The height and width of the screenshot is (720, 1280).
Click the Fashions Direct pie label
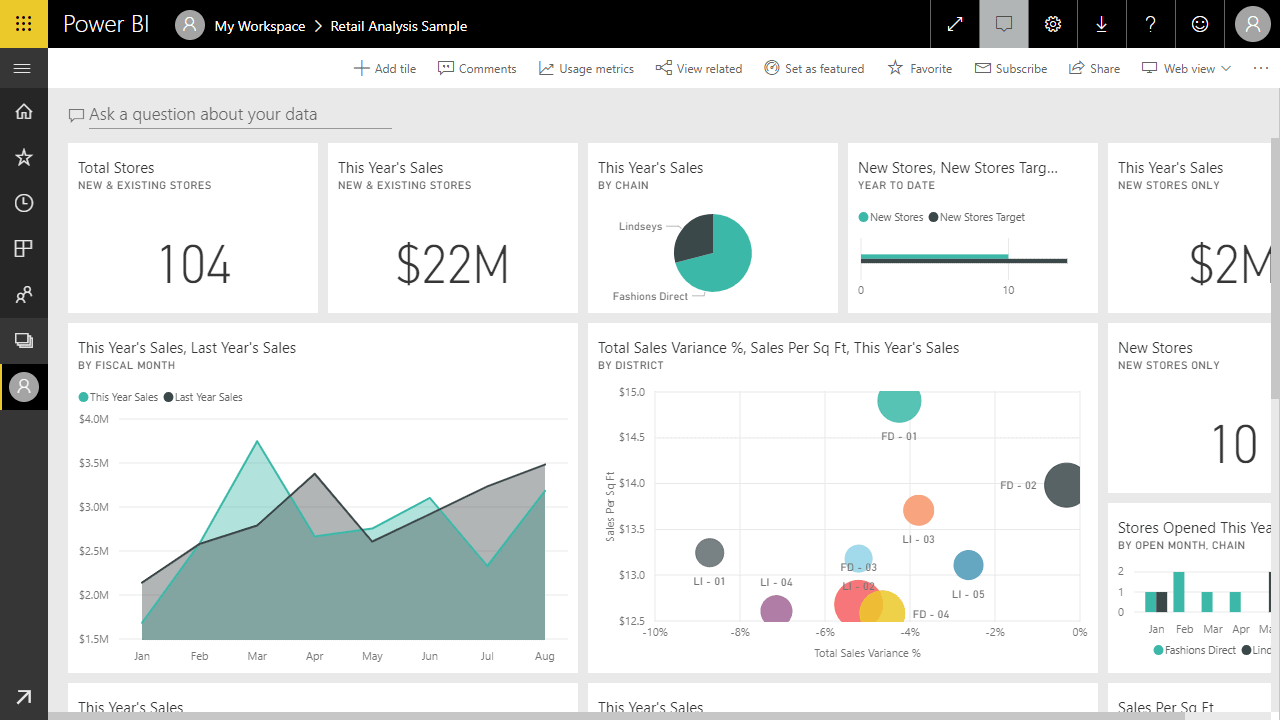point(650,297)
